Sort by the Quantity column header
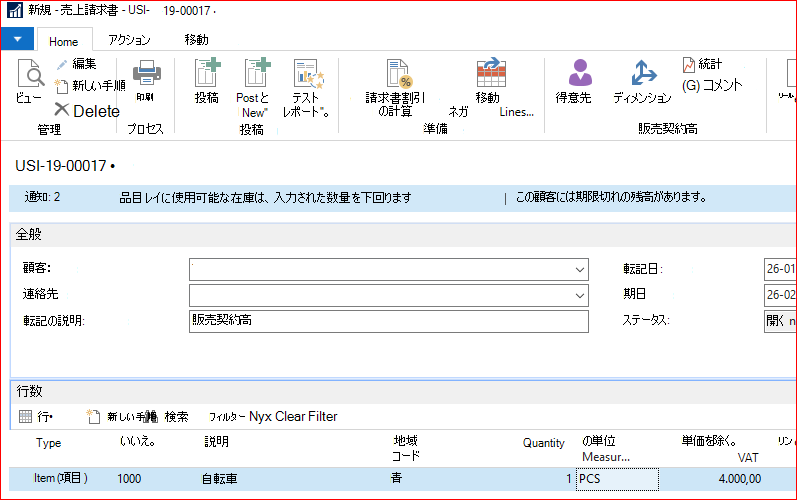This screenshot has width=797, height=500. coord(543,443)
